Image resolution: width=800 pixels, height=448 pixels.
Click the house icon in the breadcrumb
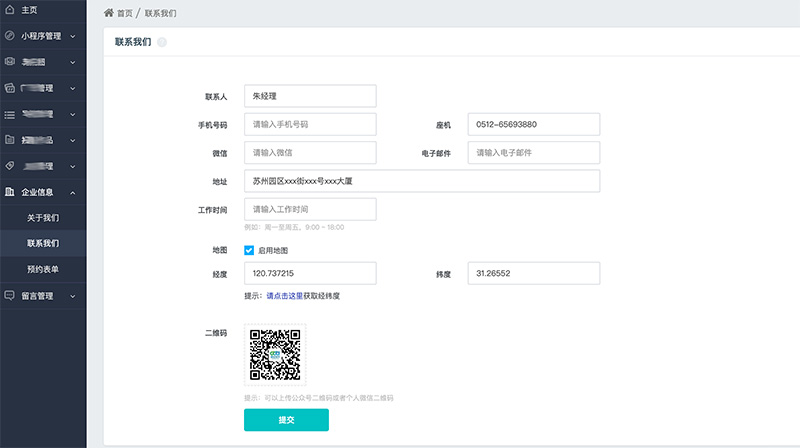click(108, 13)
